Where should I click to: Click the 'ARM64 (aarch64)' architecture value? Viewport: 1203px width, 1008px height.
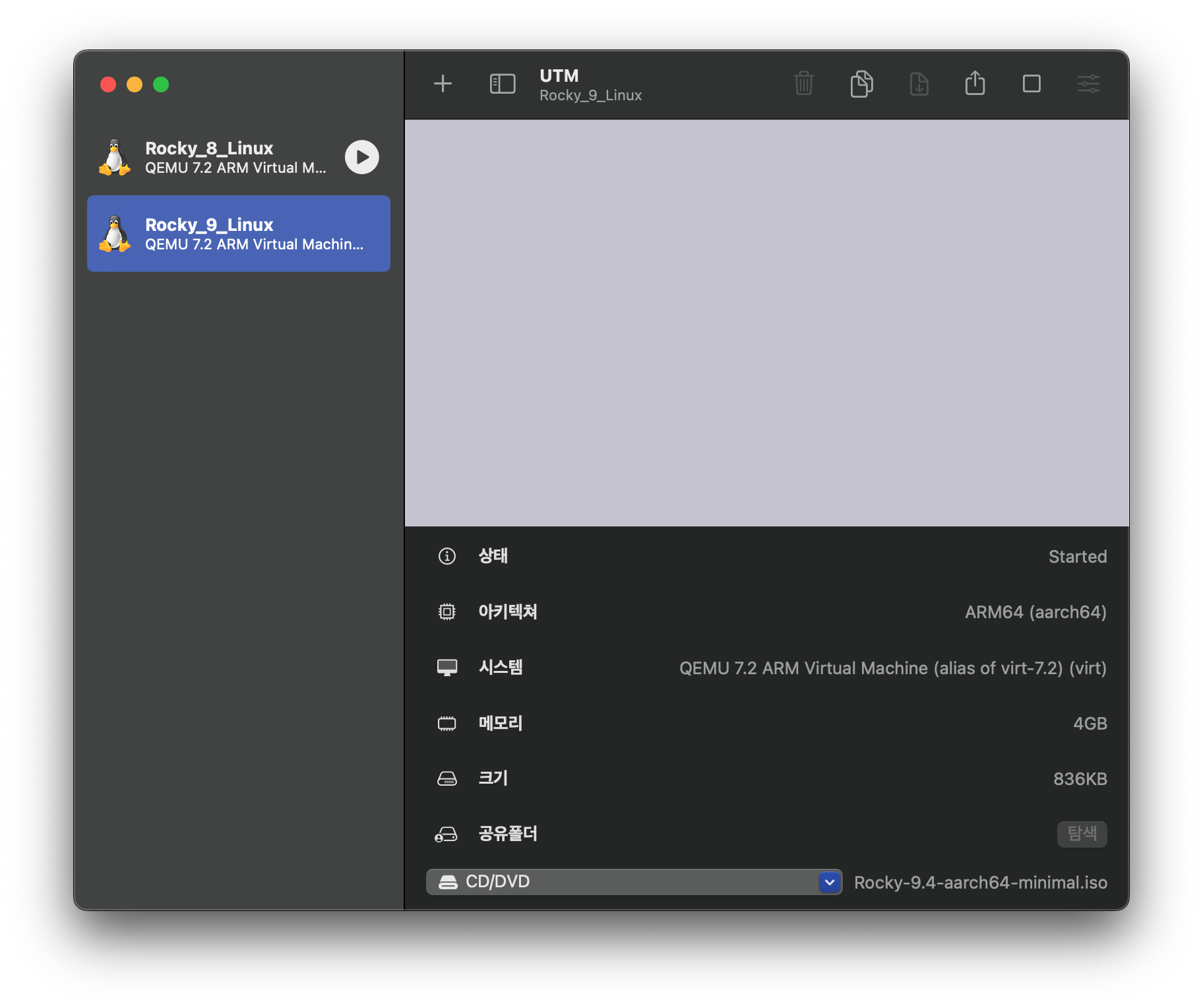pyautogui.click(x=1035, y=612)
